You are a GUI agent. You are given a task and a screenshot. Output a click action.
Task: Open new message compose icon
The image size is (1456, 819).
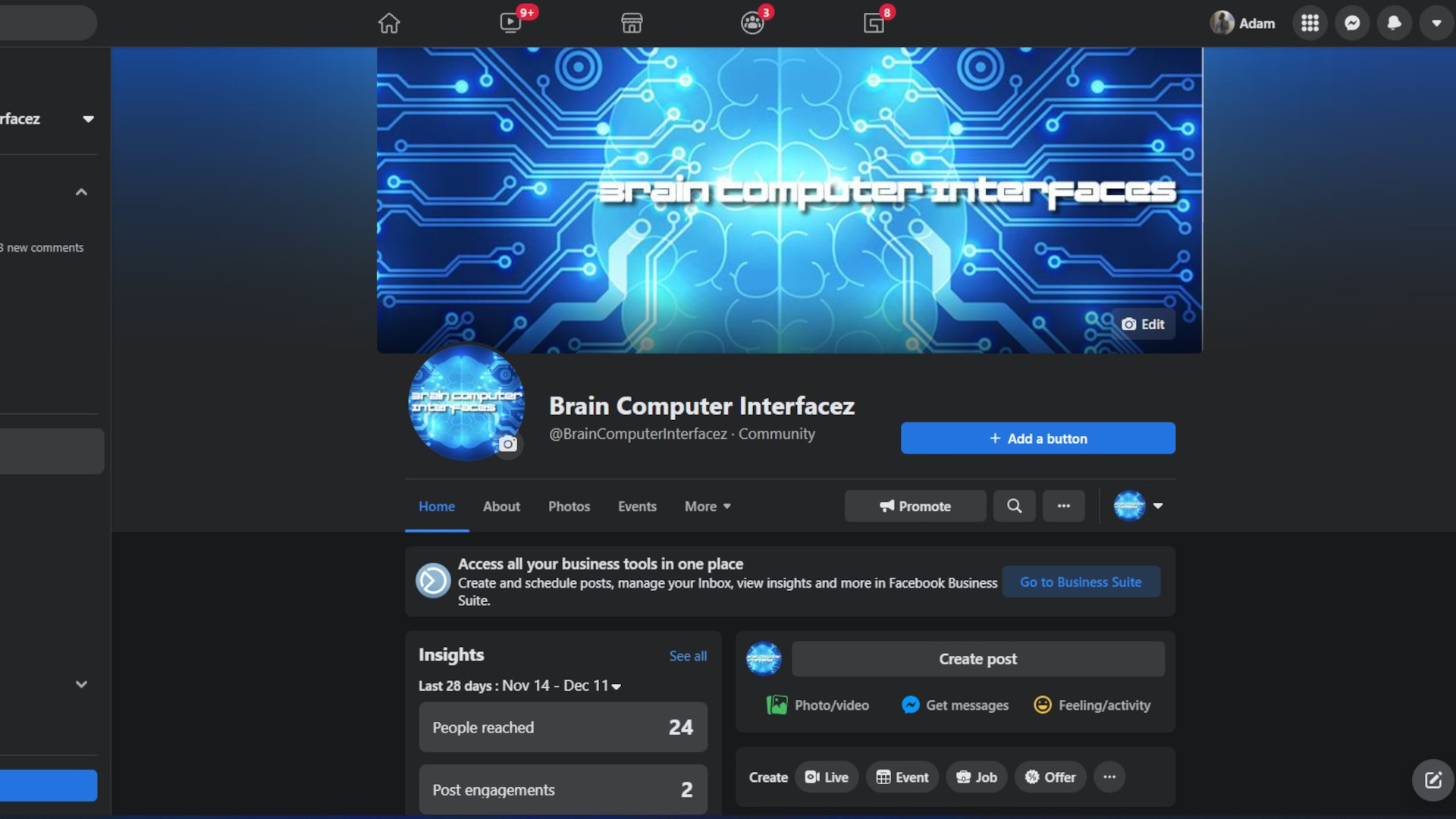point(1432,780)
